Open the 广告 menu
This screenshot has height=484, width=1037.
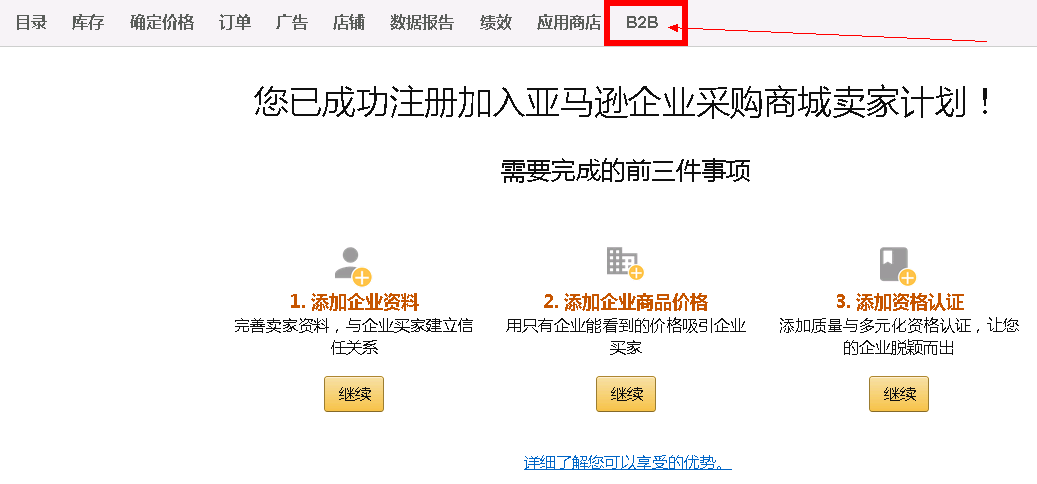click(292, 22)
